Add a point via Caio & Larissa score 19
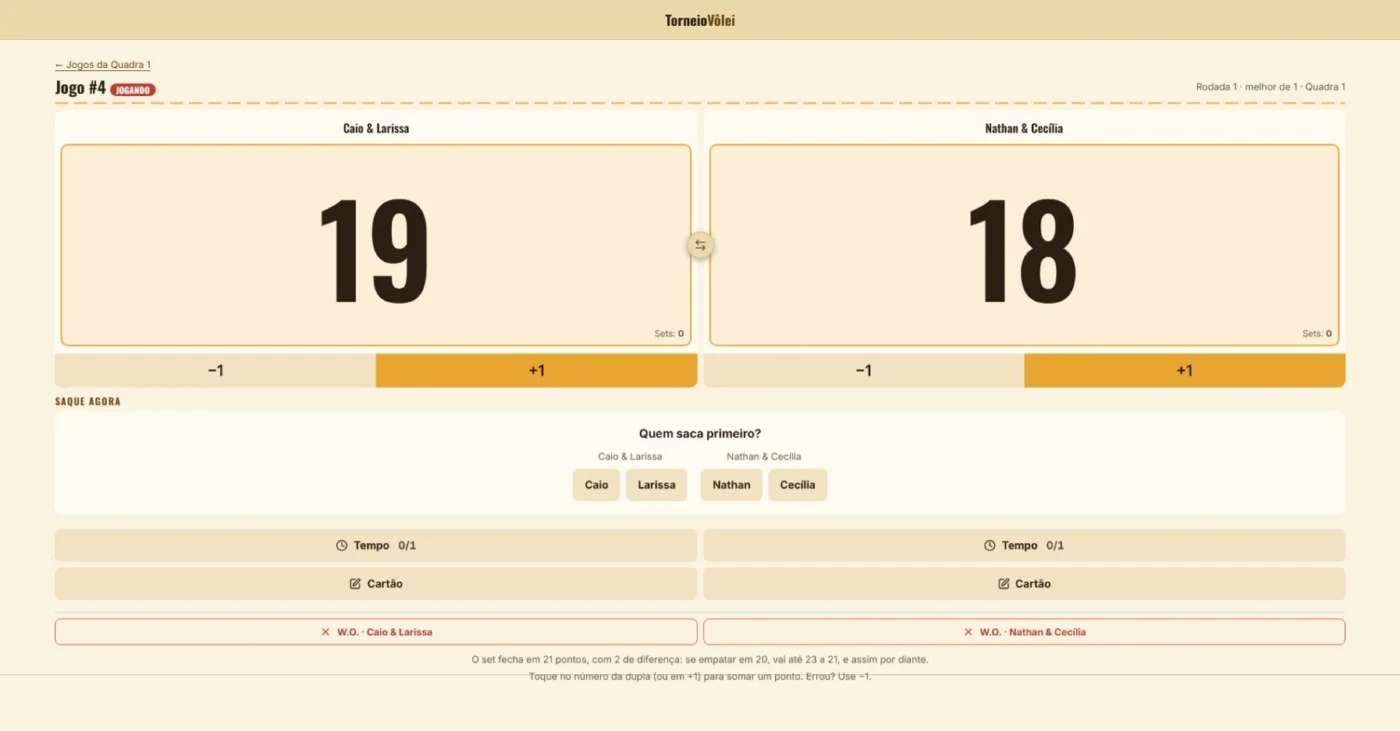 click(x=376, y=245)
